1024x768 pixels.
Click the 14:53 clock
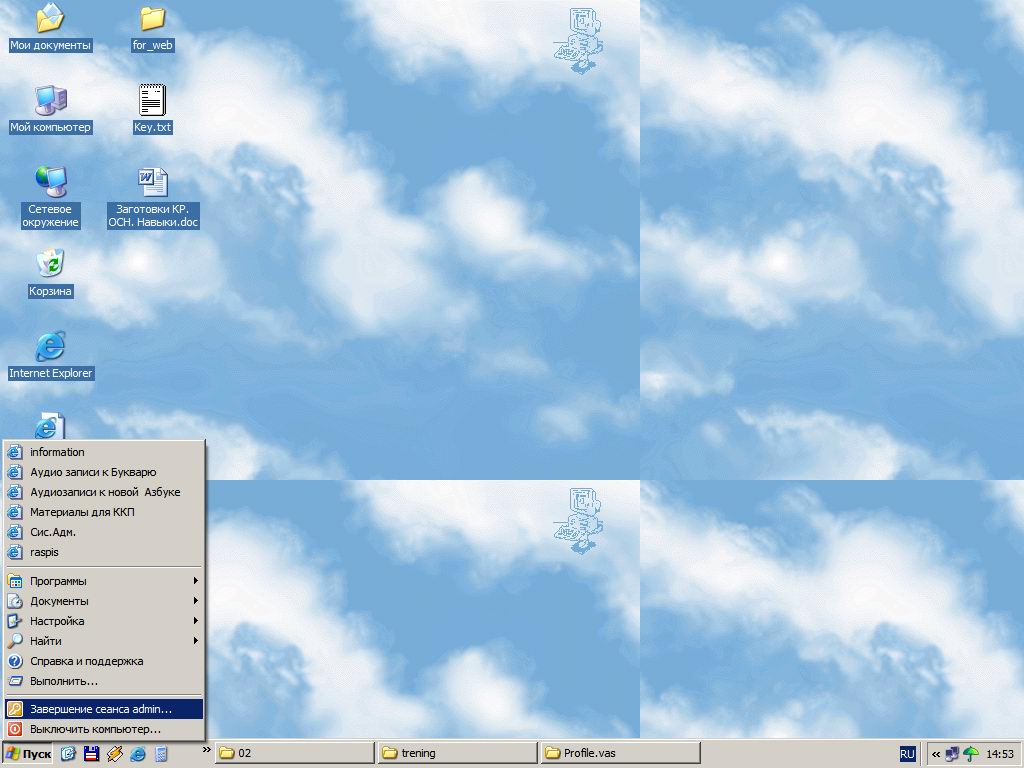pyautogui.click(x=1000, y=754)
